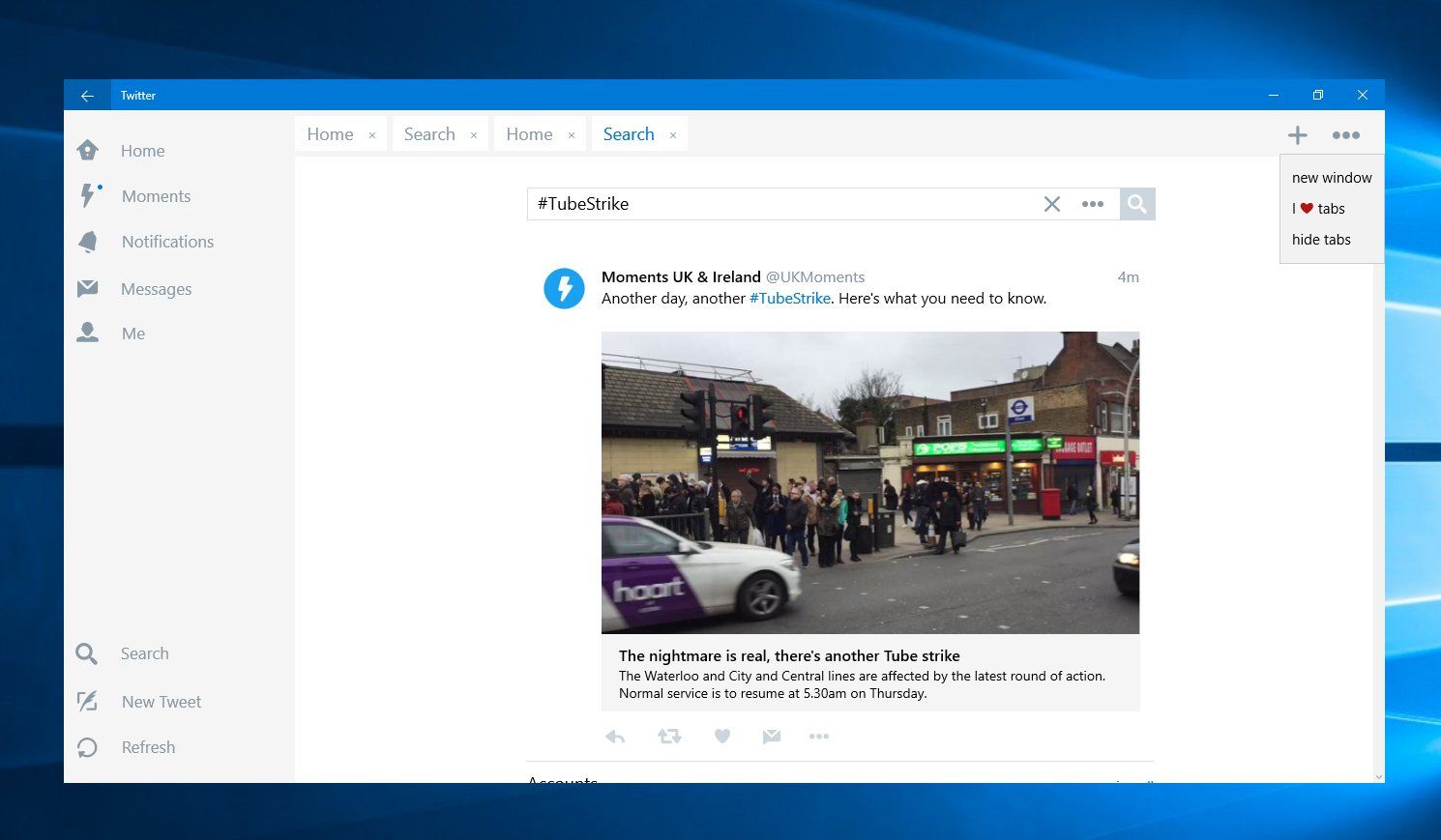Open the @UKMoments profile link
The height and width of the screenshot is (840, 1441).
[x=815, y=276]
